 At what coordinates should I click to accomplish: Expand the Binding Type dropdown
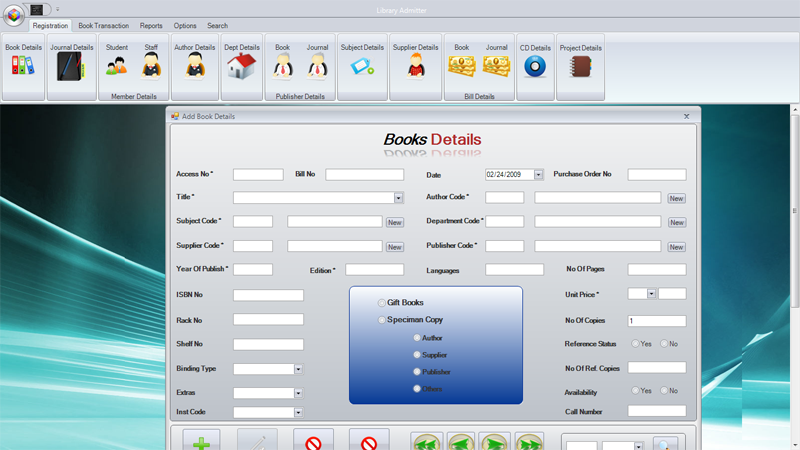click(x=298, y=369)
